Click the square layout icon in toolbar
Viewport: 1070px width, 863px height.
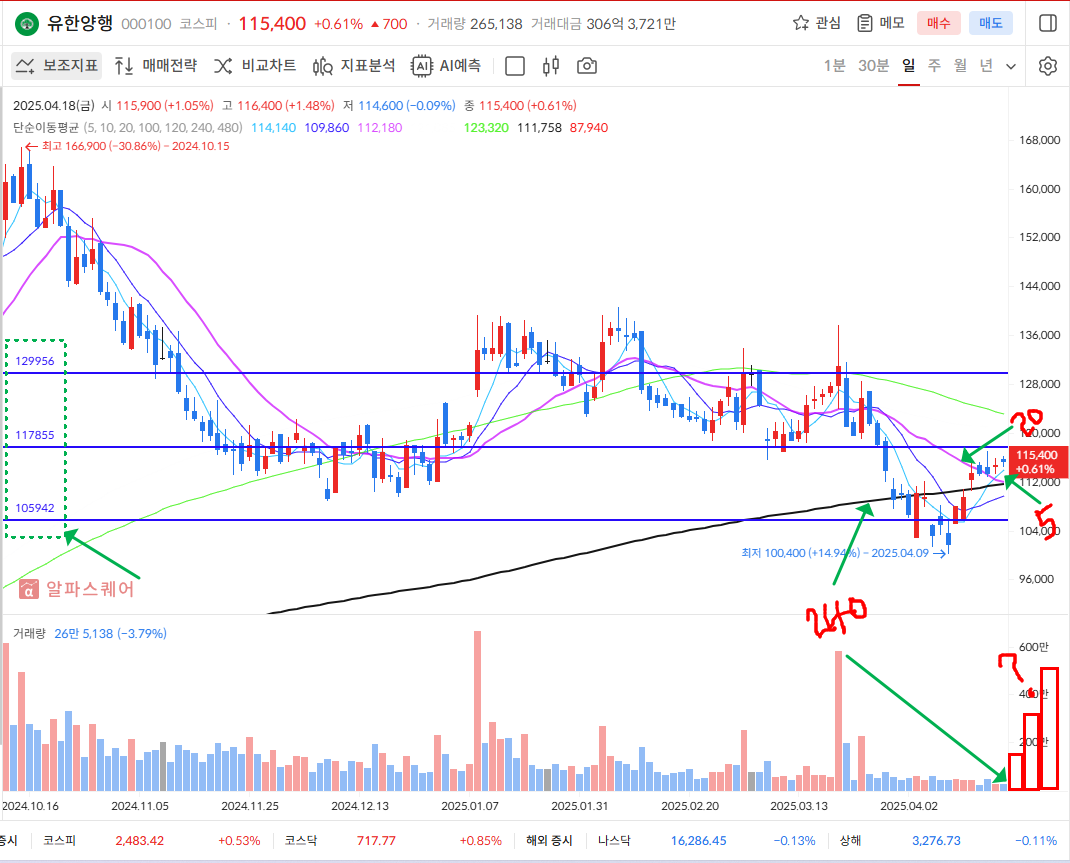(515, 66)
